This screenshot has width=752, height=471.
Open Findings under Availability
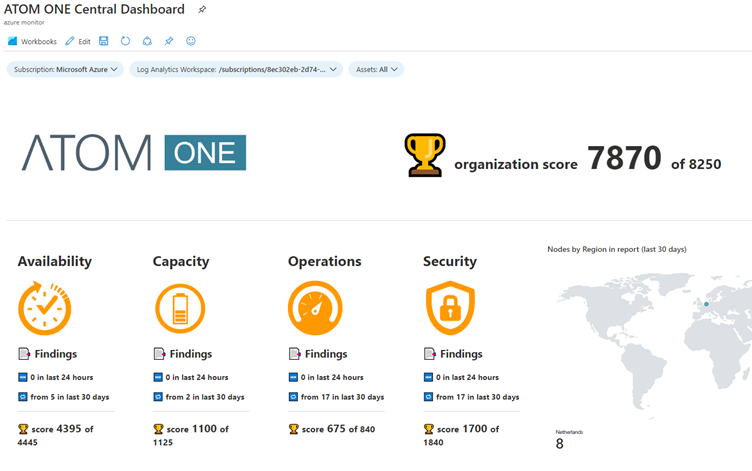click(47, 354)
